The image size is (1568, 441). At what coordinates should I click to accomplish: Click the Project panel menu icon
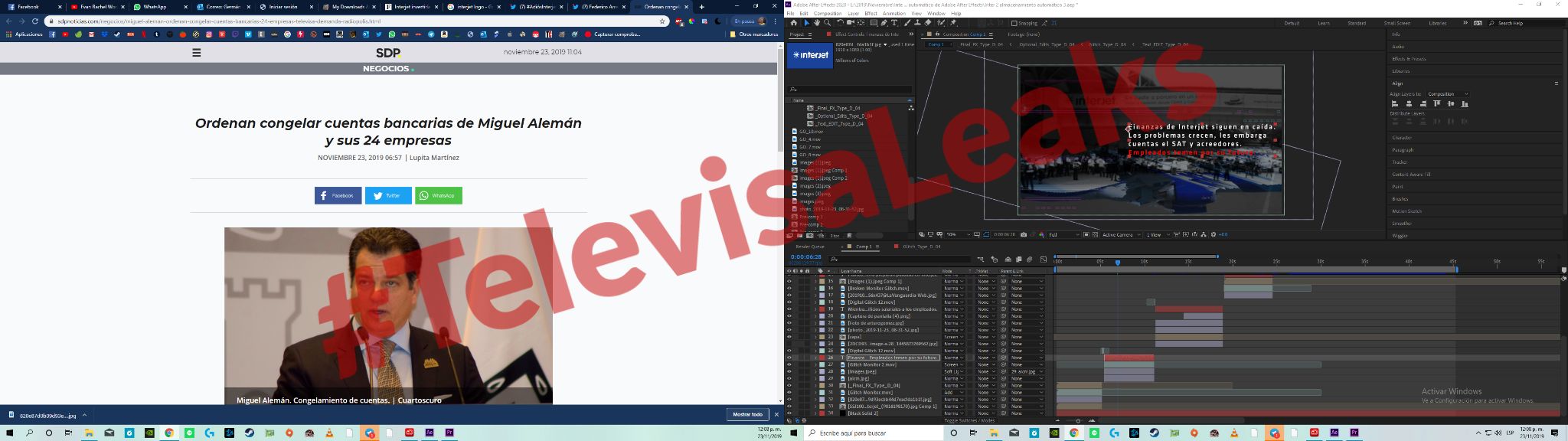point(810,34)
